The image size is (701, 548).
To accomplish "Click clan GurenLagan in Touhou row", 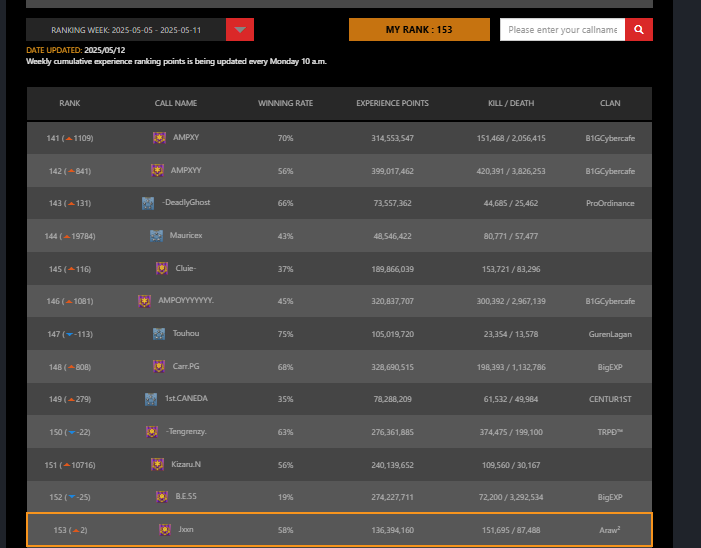I will coord(610,334).
